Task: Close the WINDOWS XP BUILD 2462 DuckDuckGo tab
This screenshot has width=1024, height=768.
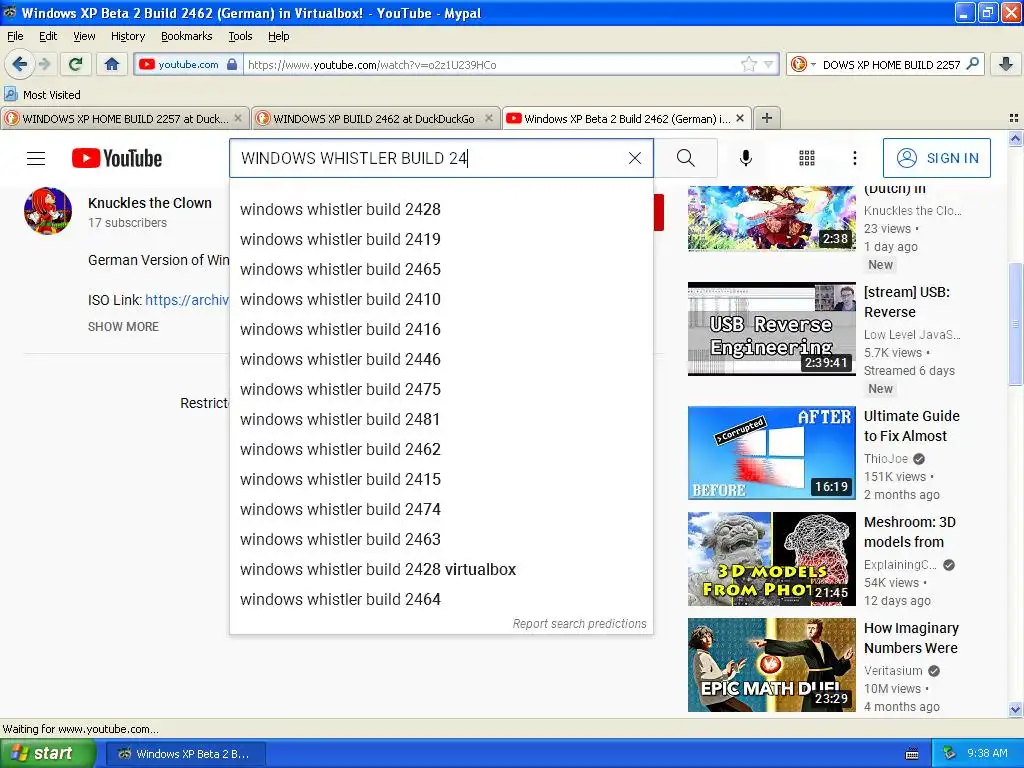Action: click(488, 118)
